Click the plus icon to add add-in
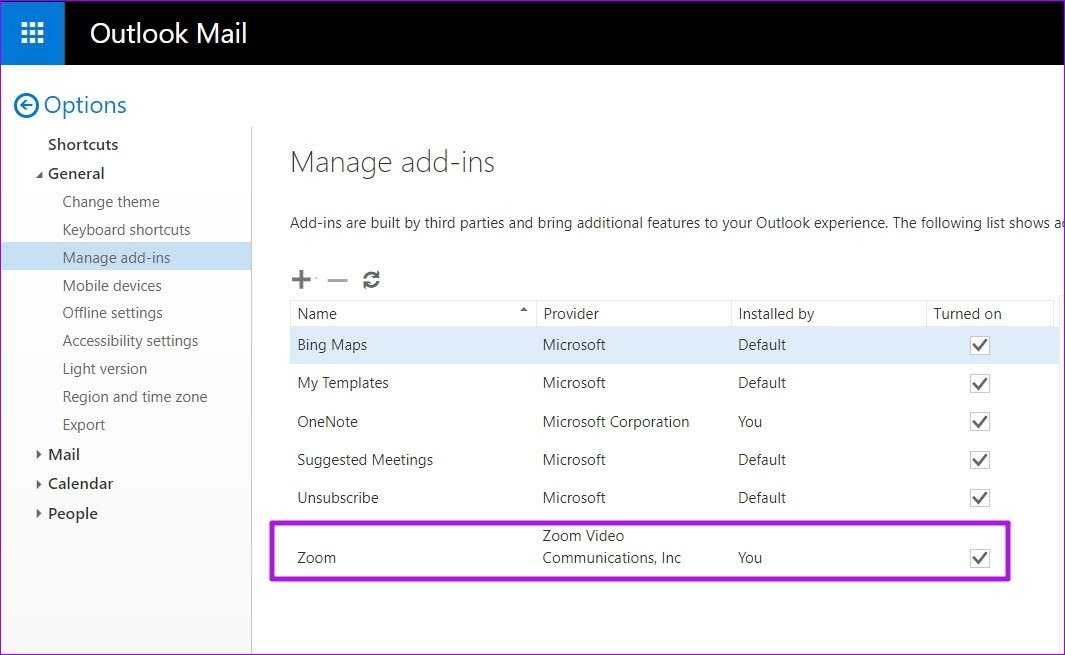Image resolution: width=1065 pixels, height=655 pixels. coord(301,280)
